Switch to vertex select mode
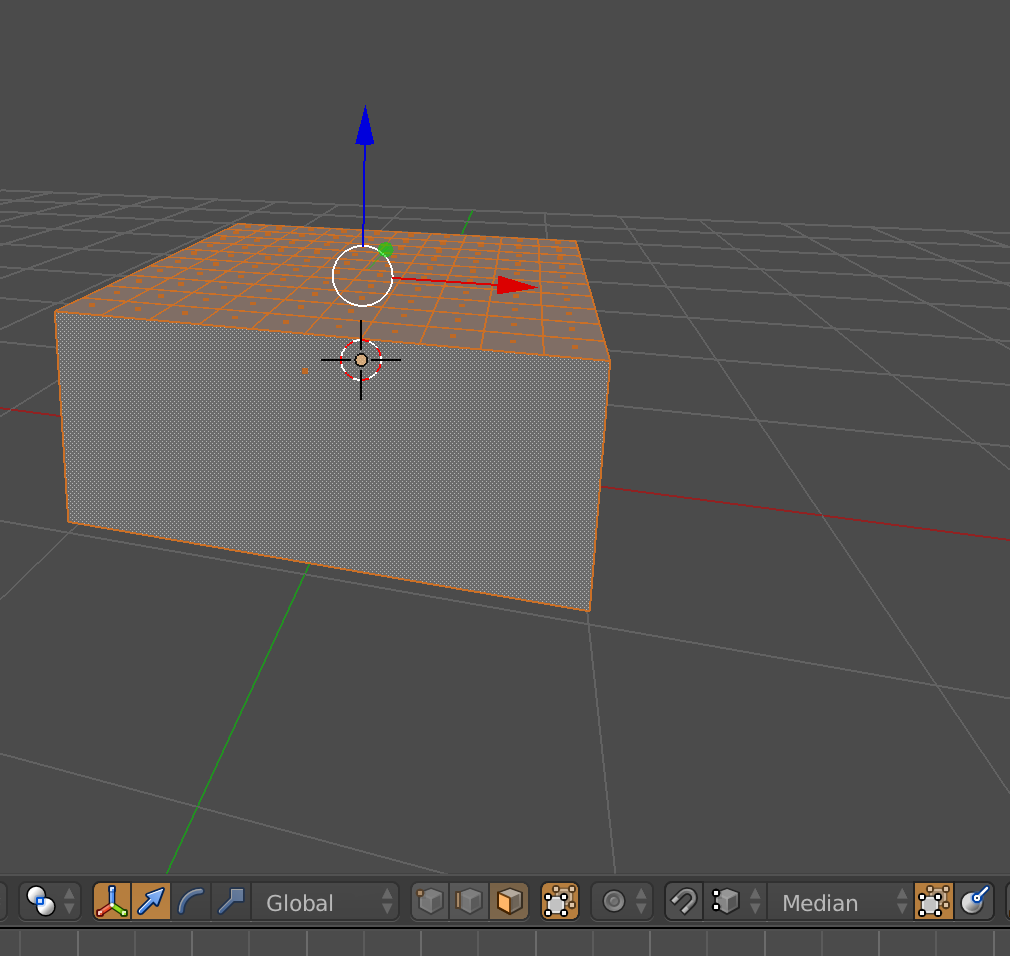This screenshot has width=1010, height=956. pos(429,901)
